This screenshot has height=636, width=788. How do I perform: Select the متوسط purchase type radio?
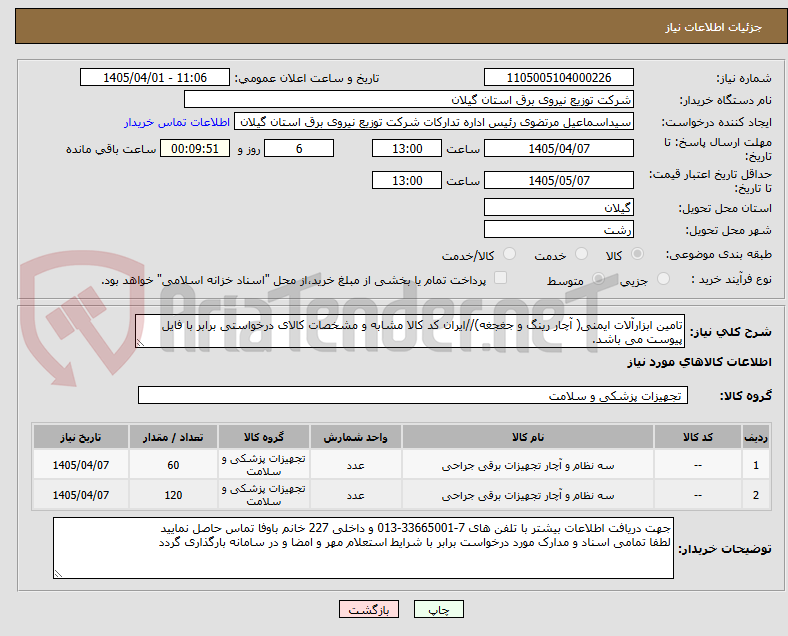coord(599,279)
